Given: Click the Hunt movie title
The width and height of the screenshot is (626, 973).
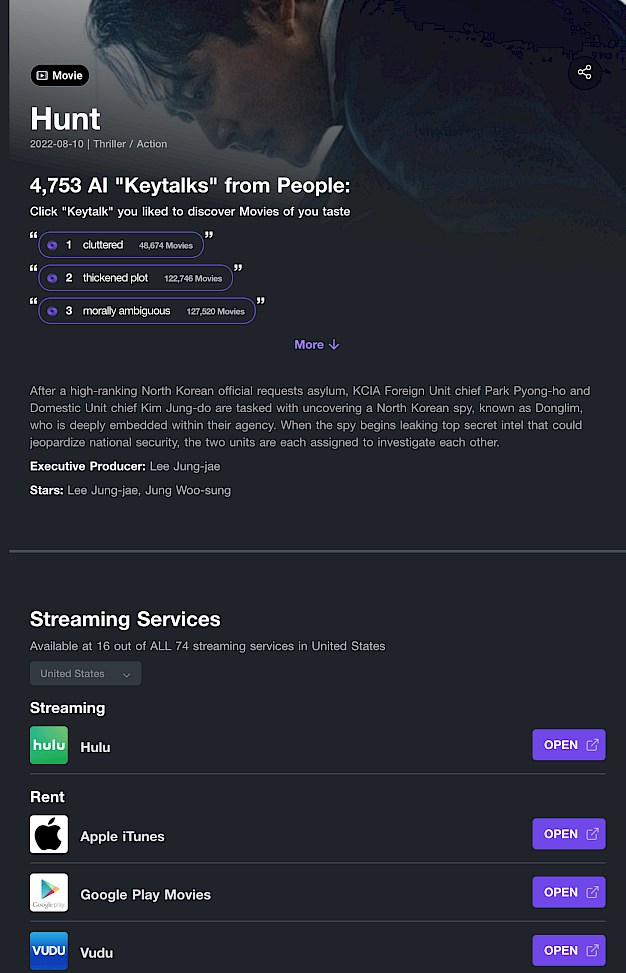Looking at the screenshot, I should (65, 119).
